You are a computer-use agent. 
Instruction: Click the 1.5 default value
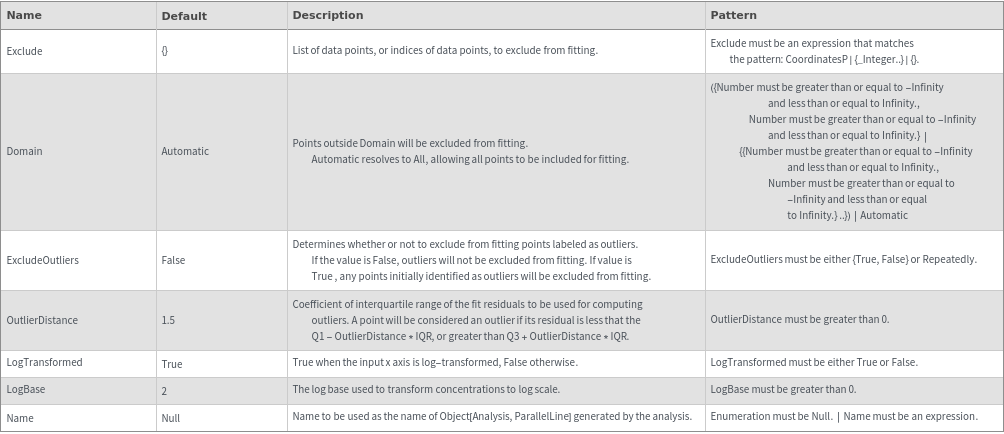pos(168,320)
